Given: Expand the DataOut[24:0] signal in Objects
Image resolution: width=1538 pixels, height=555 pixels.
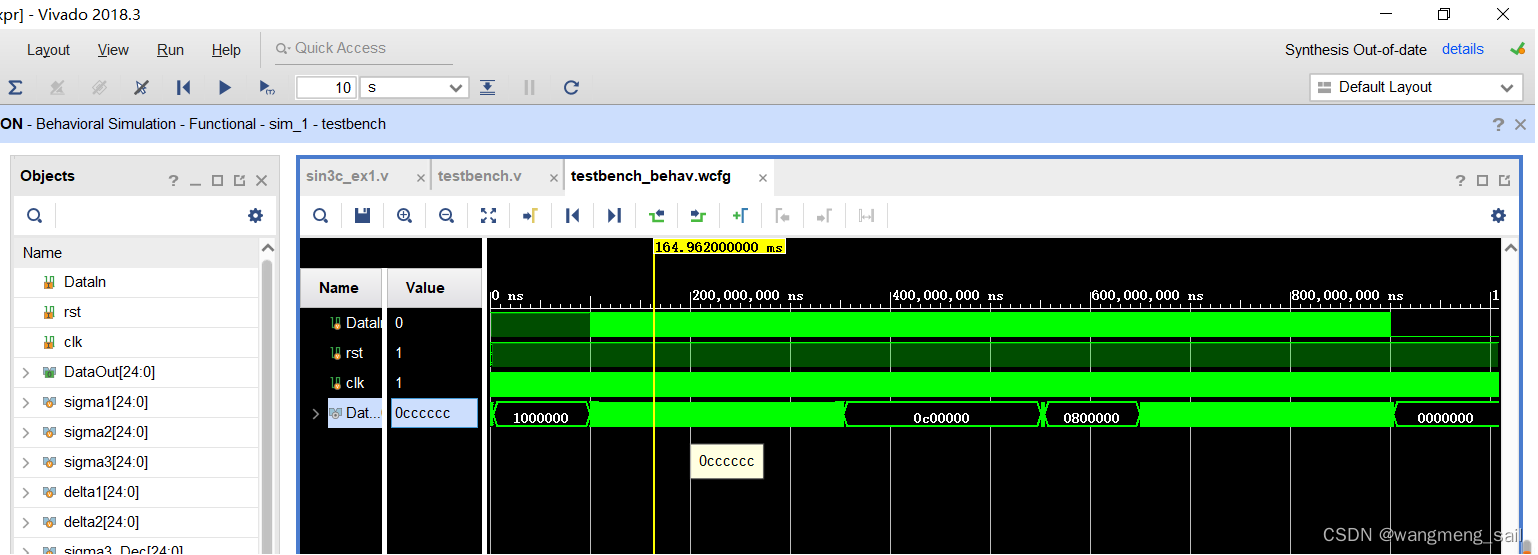Looking at the screenshot, I should 25,372.
